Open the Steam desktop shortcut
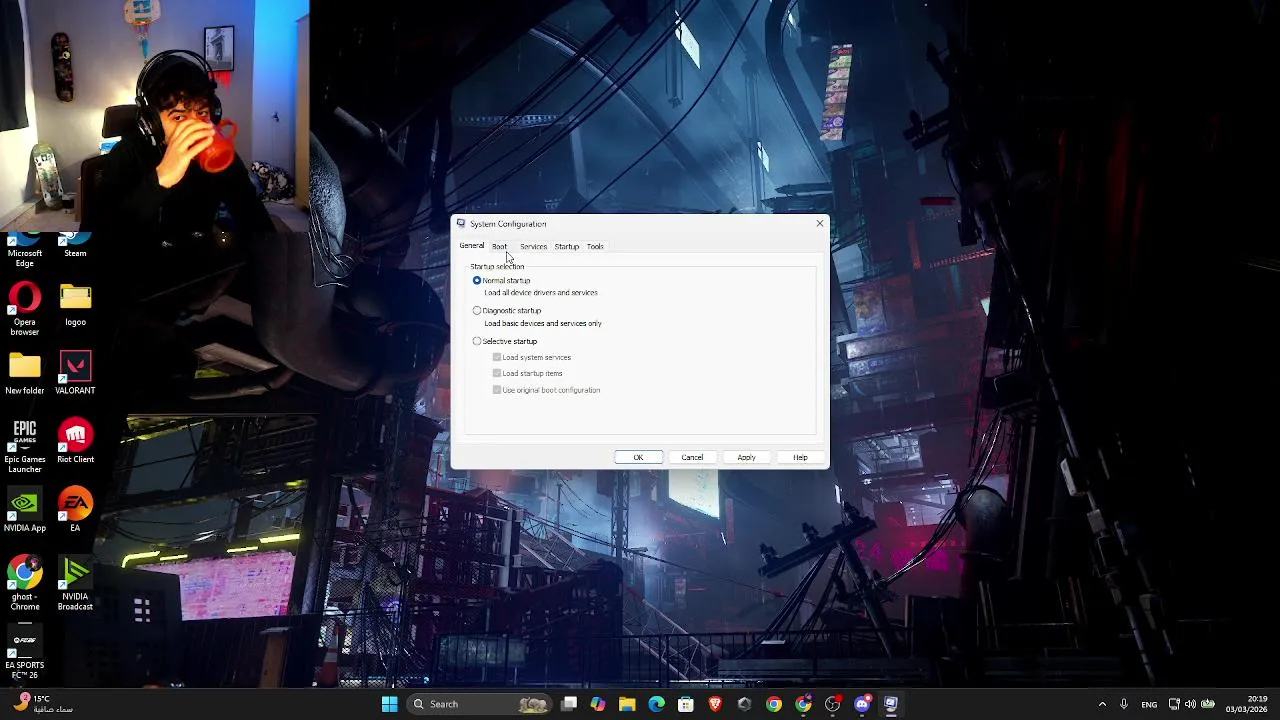The width and height of the screenshot is (1280, 720). (75, 246)
